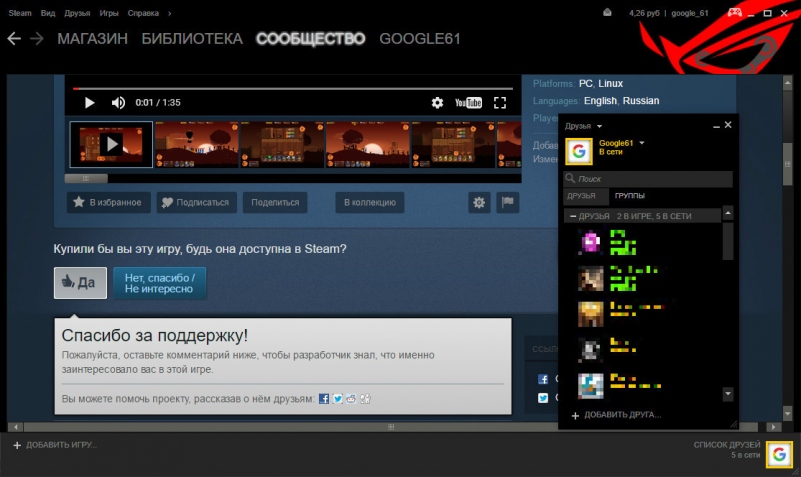Click the thumbnail strip horizontal scroll handle
Viewport: 801px width, 477px height.
tap(86, 179)
